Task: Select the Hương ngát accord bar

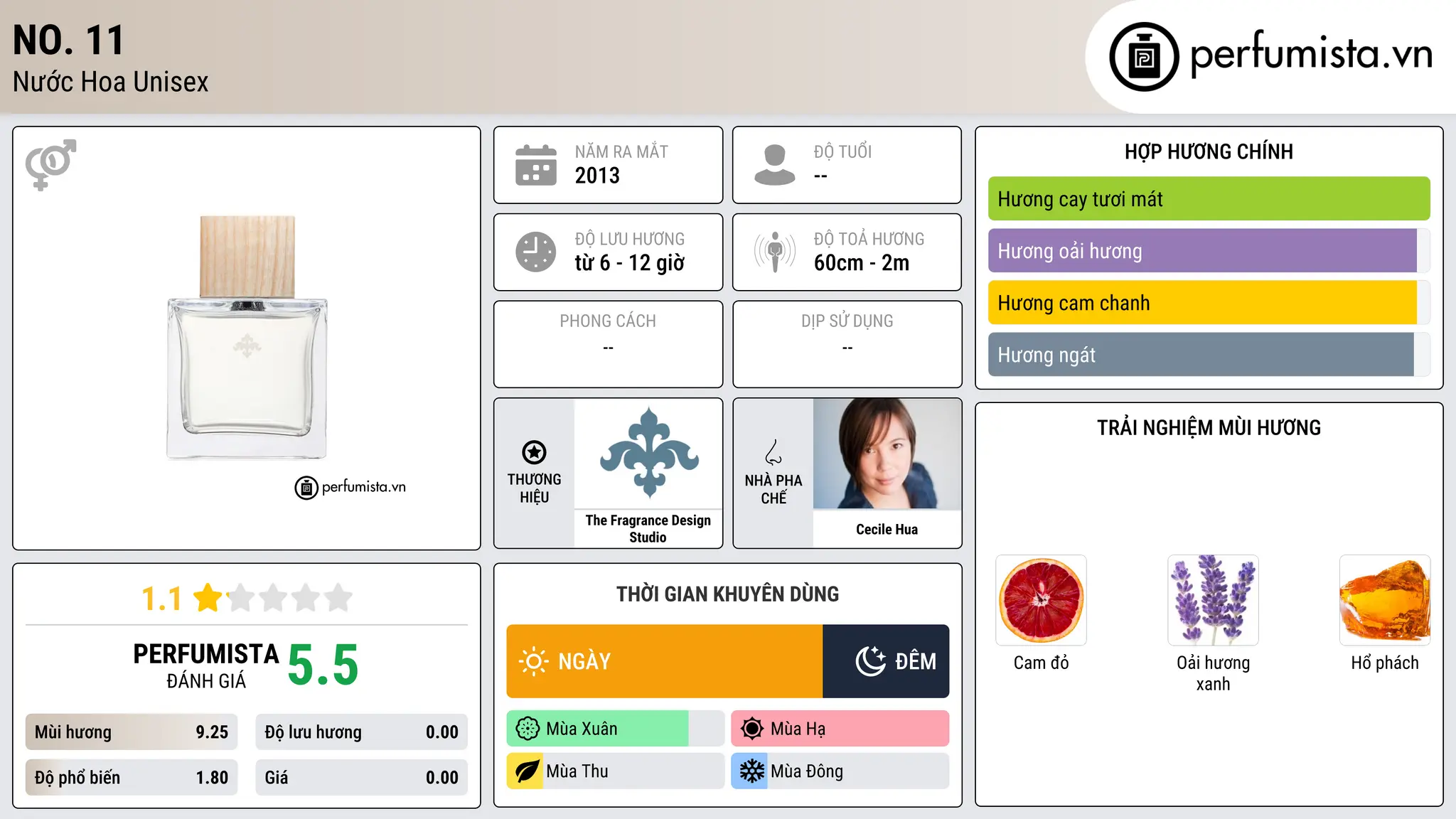Action: pyautogui.click(x=1209, y=355)
